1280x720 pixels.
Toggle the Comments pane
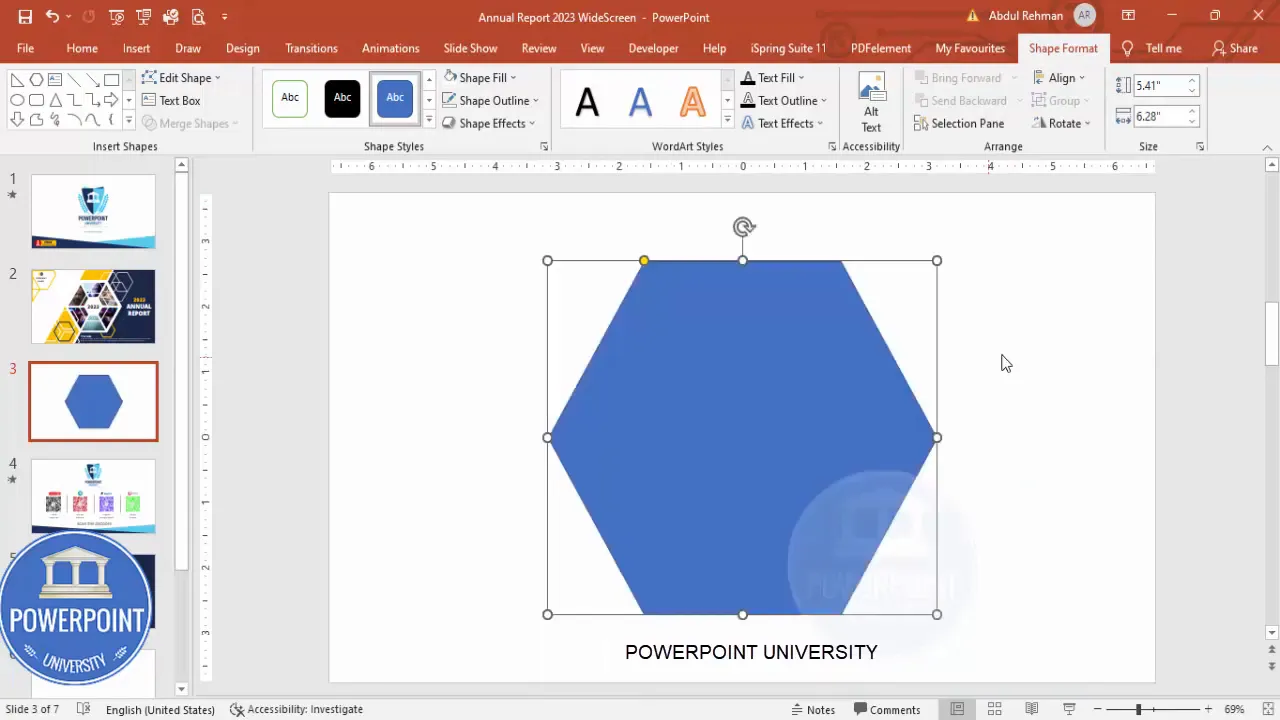tap(887, 710)
